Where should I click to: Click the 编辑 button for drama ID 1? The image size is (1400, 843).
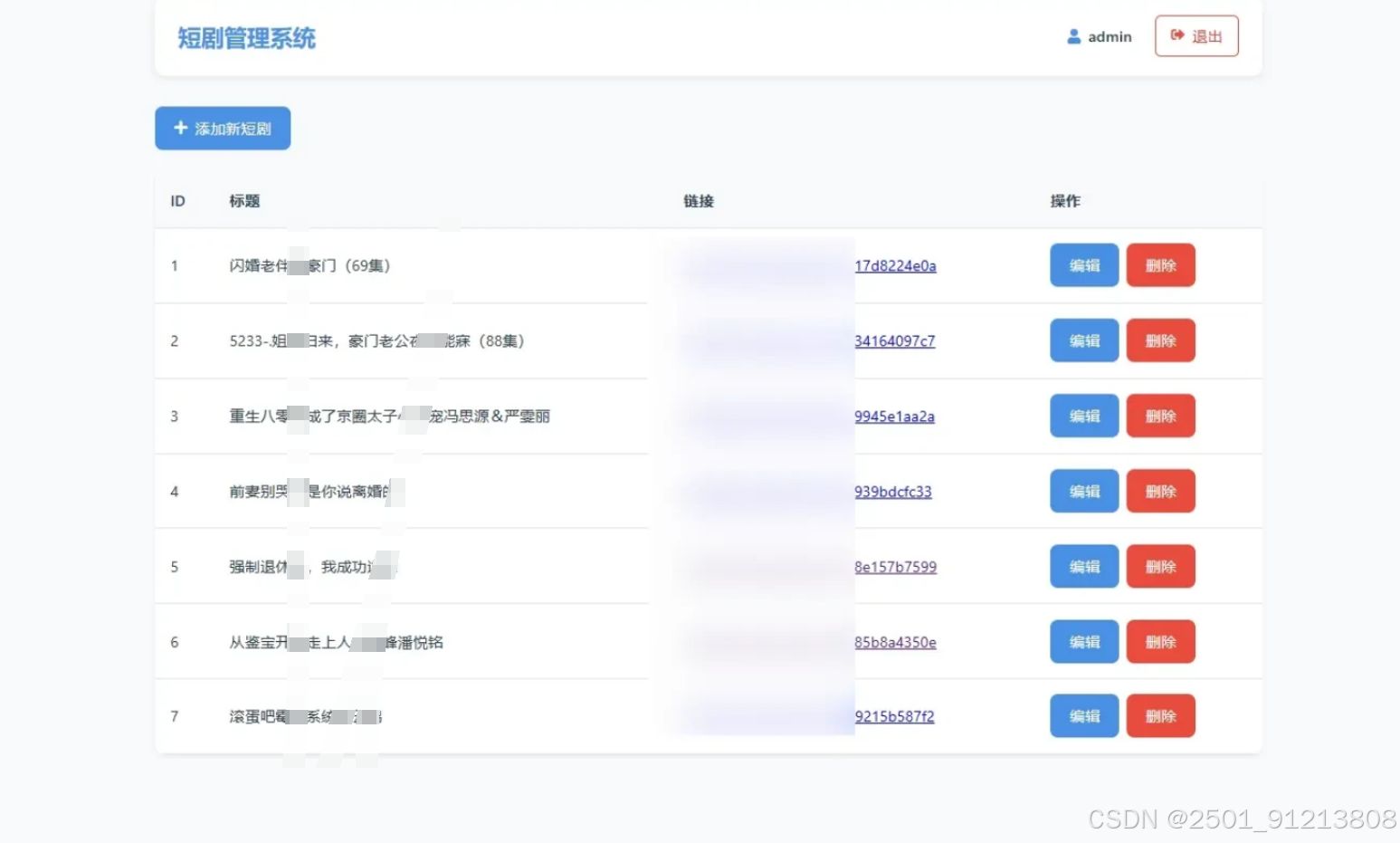[1083, 265]
